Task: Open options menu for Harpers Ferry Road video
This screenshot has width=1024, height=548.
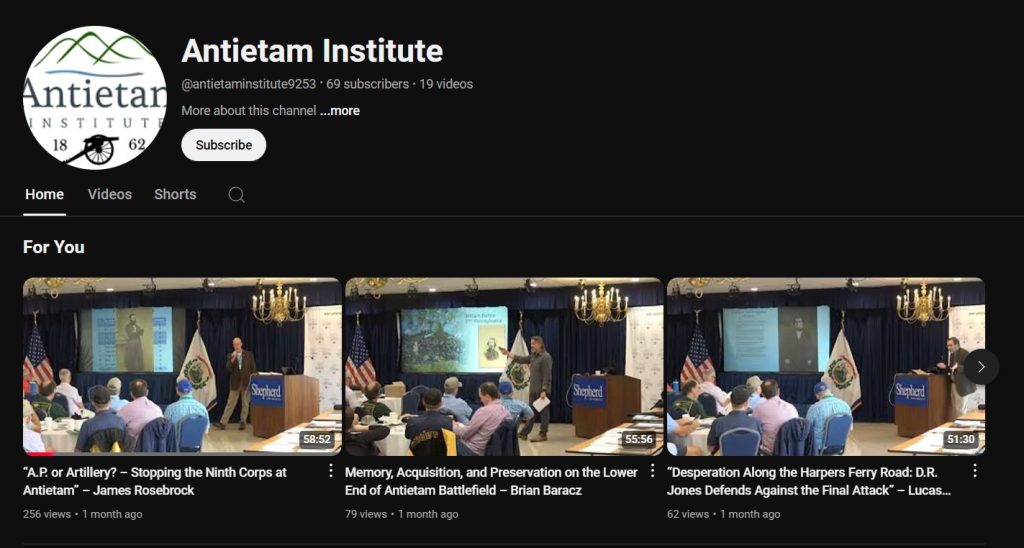Action: (974, 471)
